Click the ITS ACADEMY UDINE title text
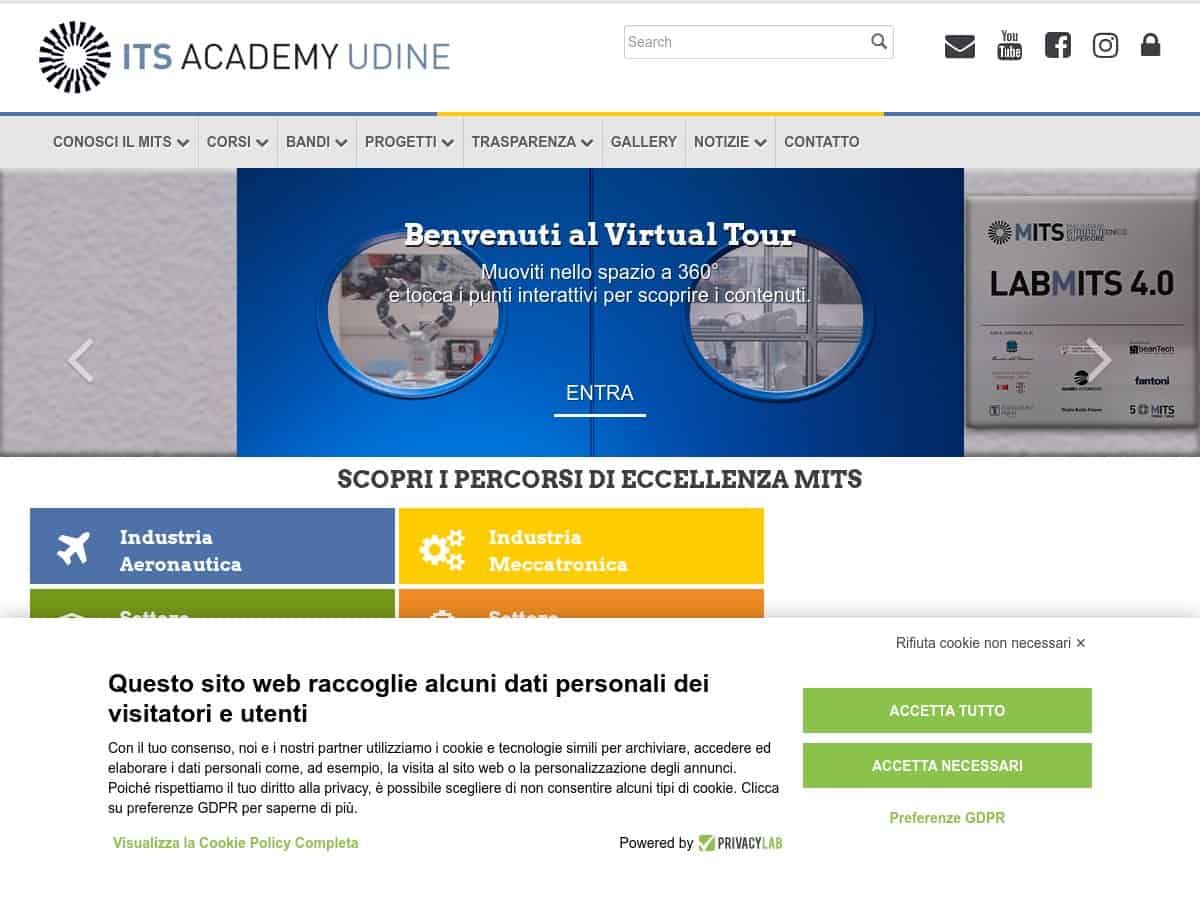The height and width of the screenshot is (900, 1200). 286,56
